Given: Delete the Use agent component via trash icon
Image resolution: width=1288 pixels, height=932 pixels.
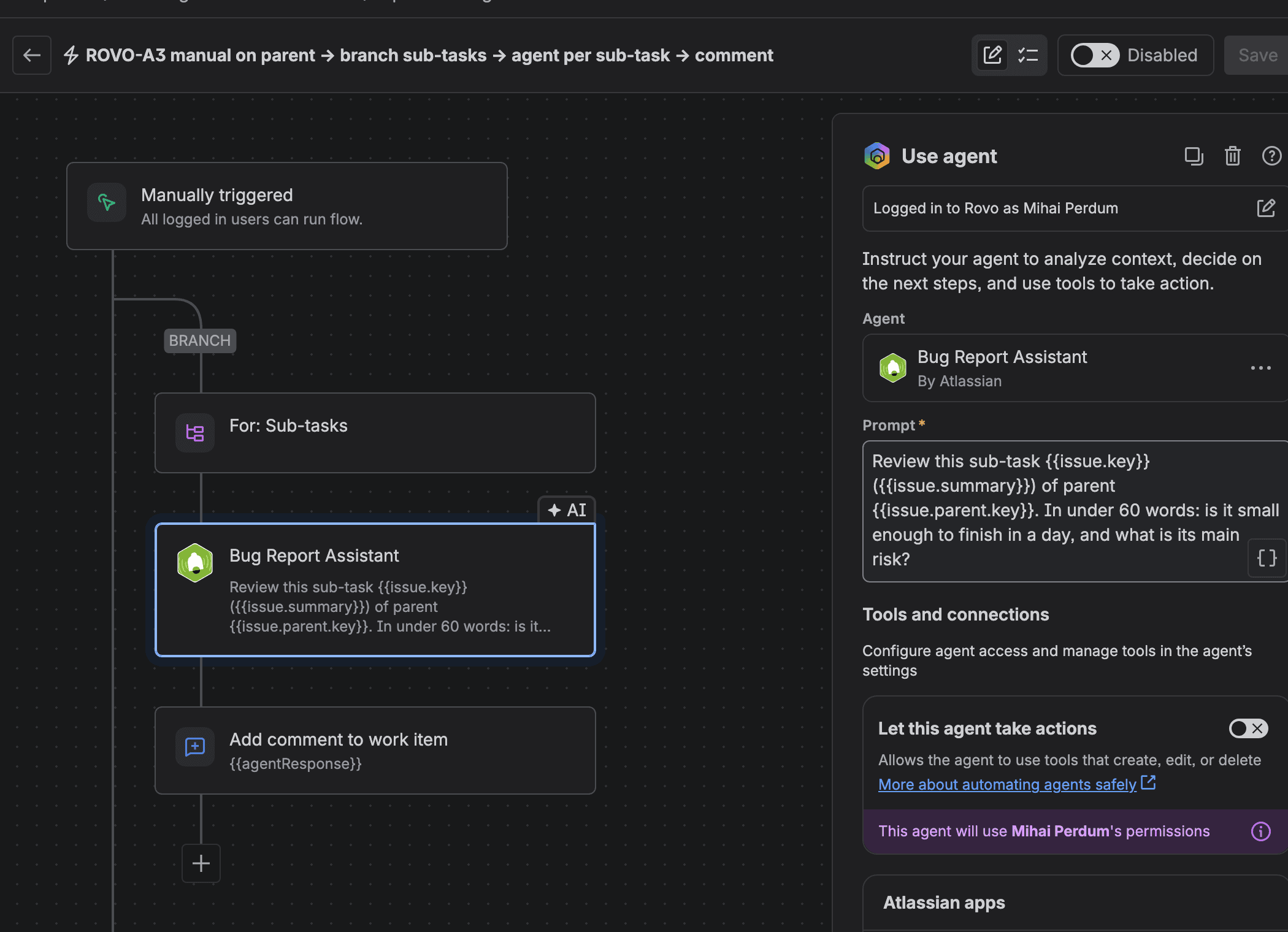Looking at the screenshot, I should 1233,156.
